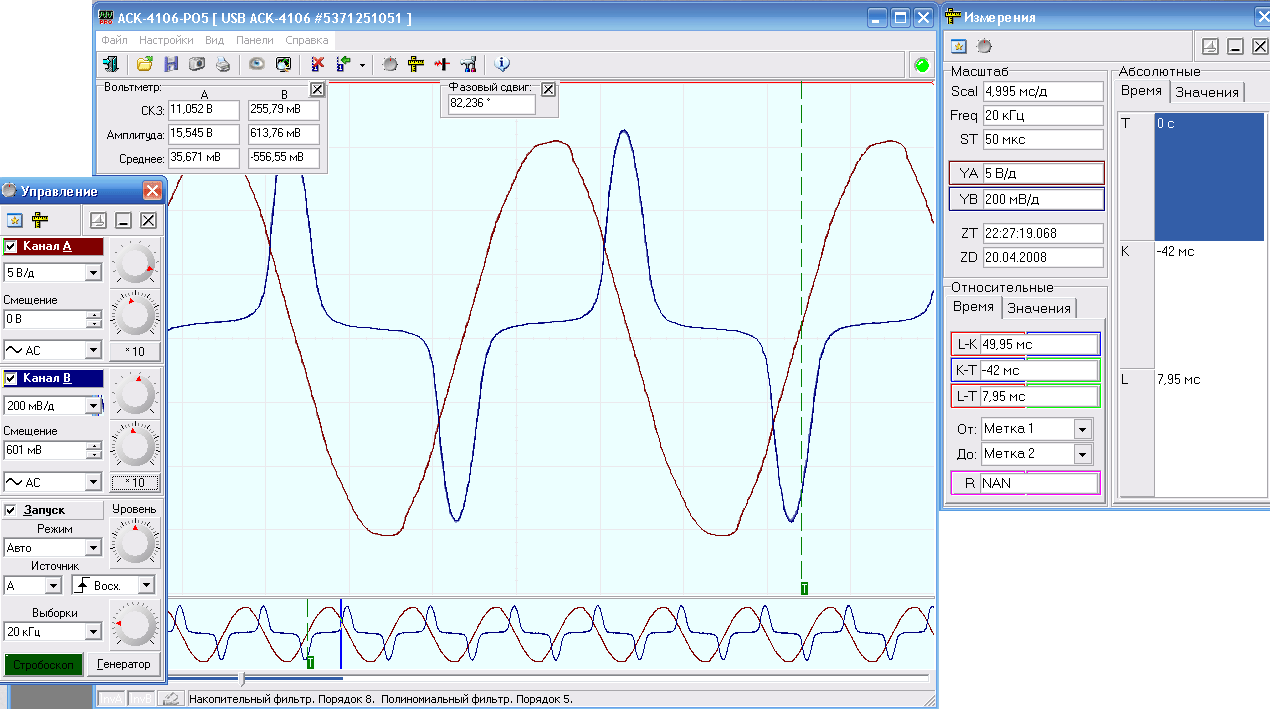
Task: Click the Генератор button
Action: (x=124, y=664)
